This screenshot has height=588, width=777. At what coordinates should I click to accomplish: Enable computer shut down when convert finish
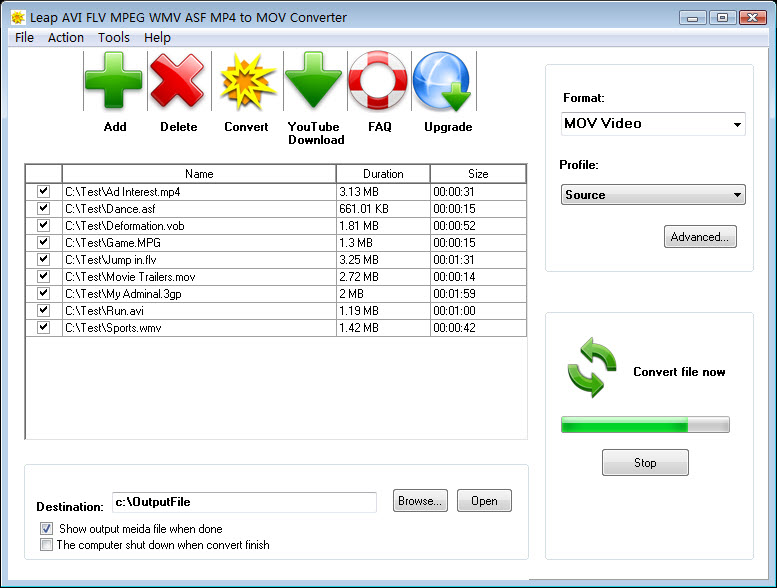coord(46,545)
